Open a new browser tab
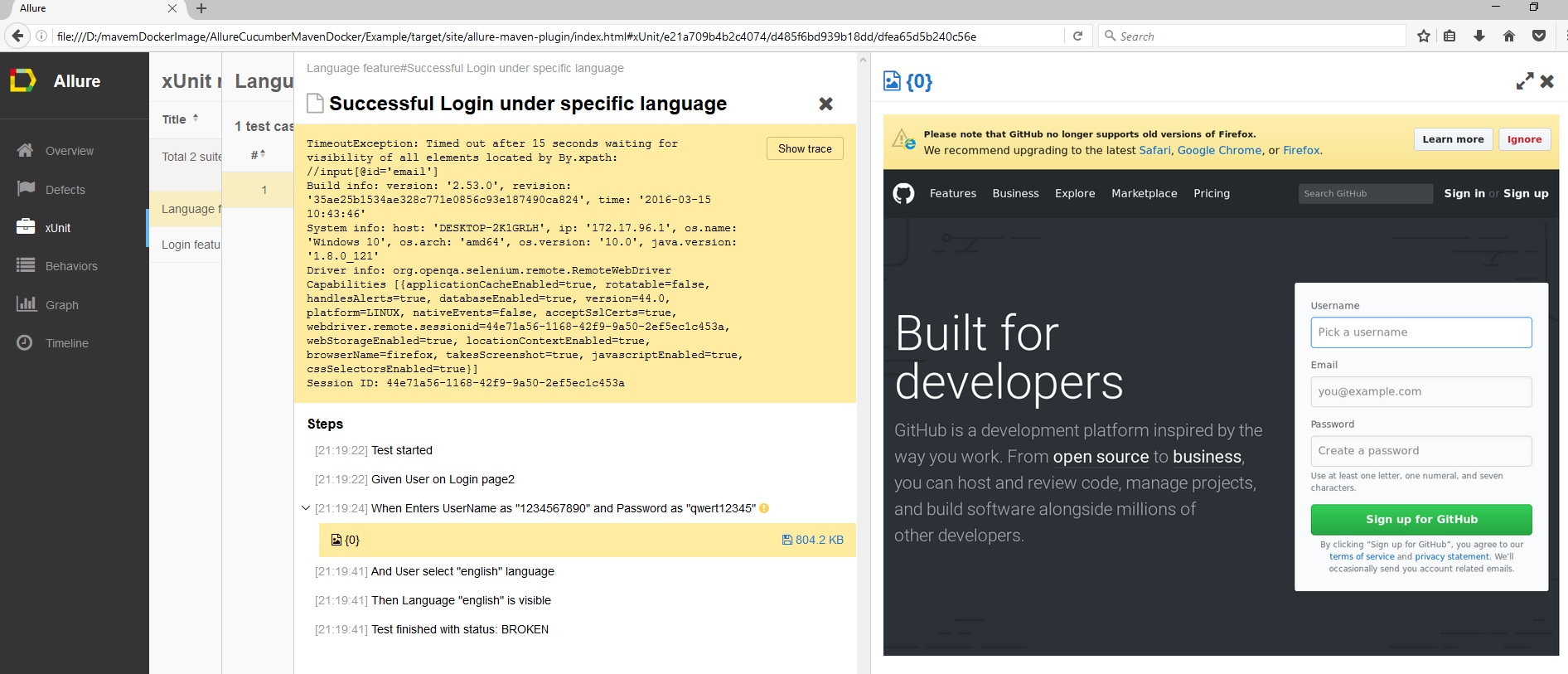 click(x=201, y=8)
